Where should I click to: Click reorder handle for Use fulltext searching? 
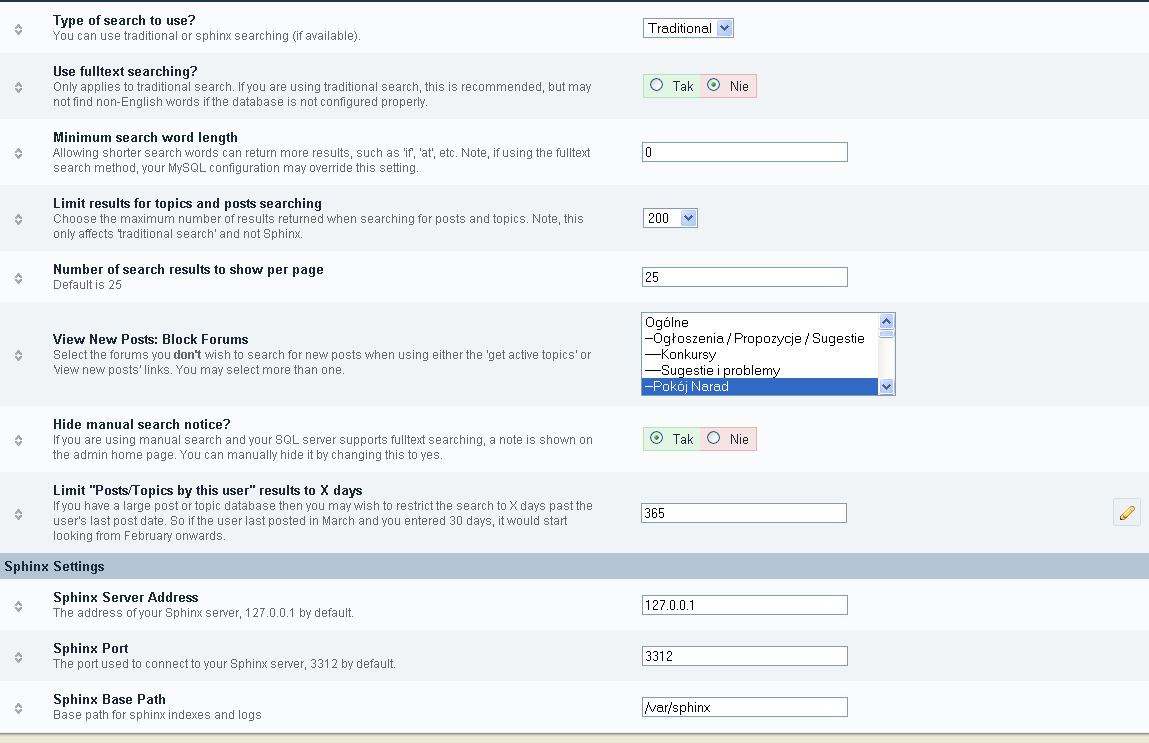click(x=19, y=87)
